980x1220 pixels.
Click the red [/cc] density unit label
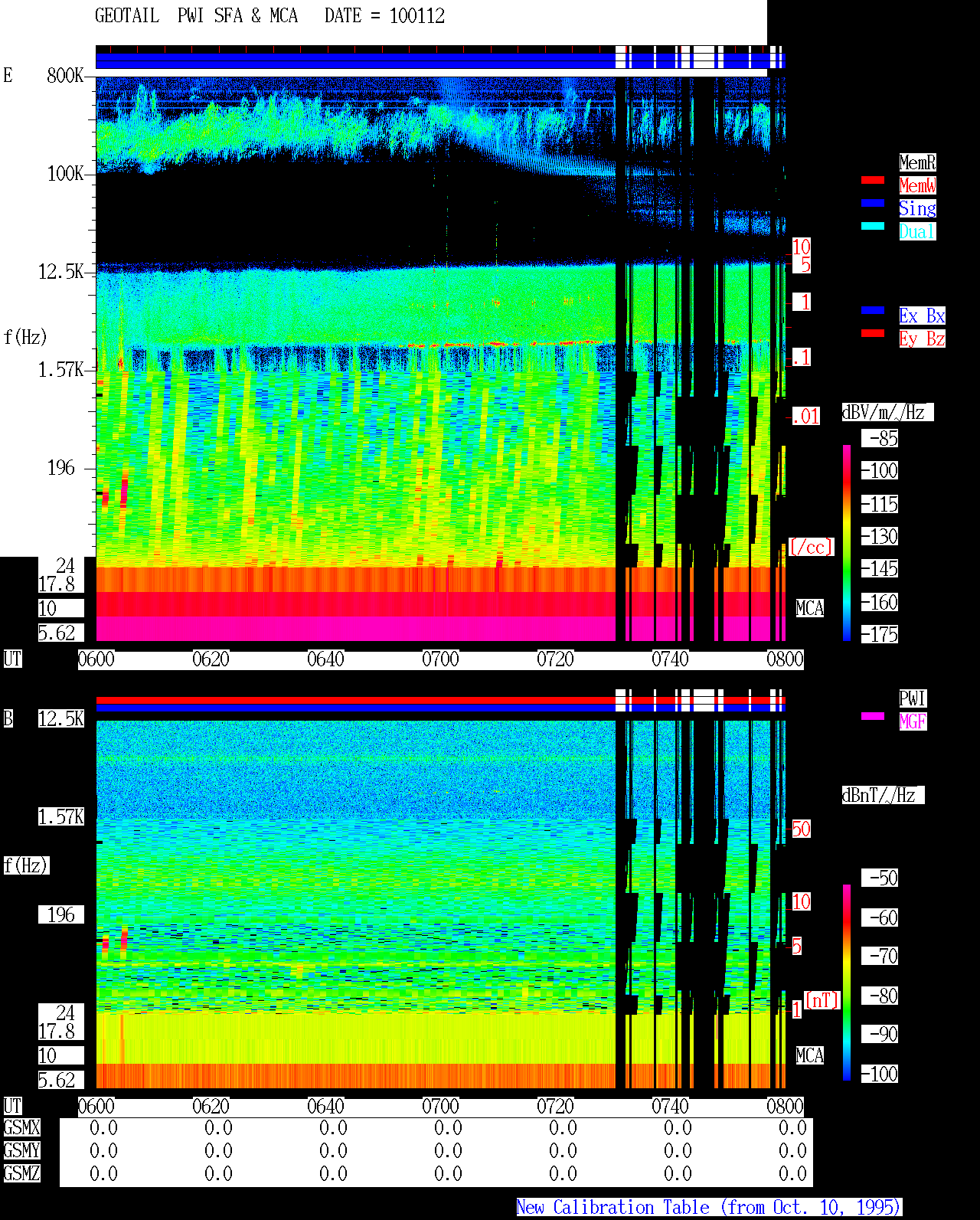pyautogui.click(x=811, y=548)
